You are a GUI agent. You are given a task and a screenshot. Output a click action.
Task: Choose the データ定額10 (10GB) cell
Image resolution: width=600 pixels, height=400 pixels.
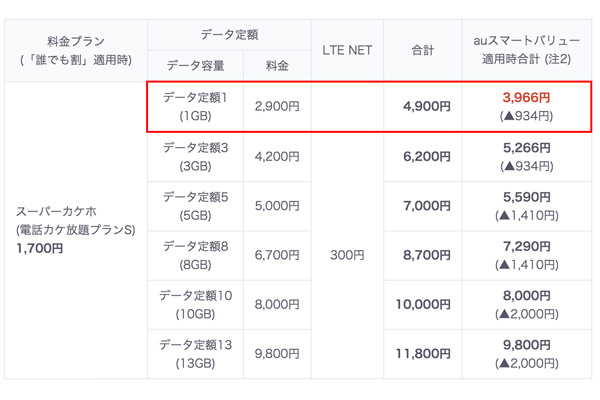pos(195,304)
